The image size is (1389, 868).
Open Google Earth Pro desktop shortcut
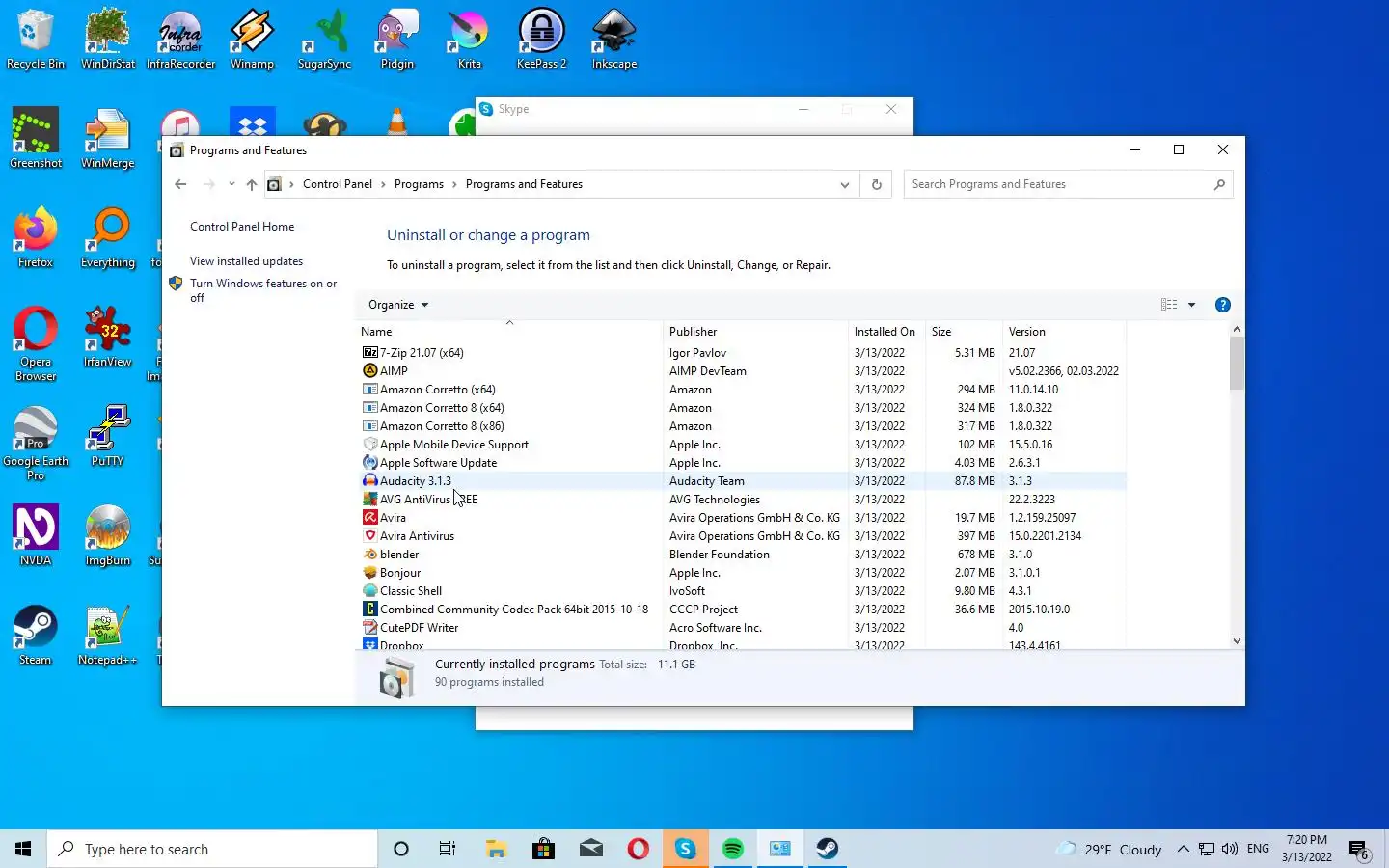[x=36, y=444]
